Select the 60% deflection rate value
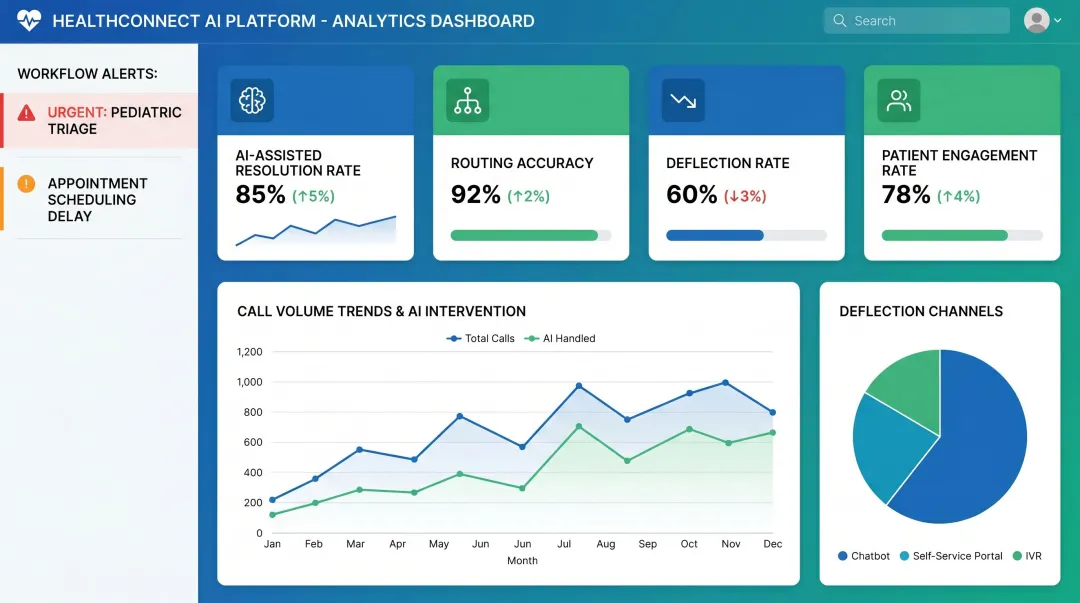The width and height of the screenshot is (1080, 603). click(692, 195)
